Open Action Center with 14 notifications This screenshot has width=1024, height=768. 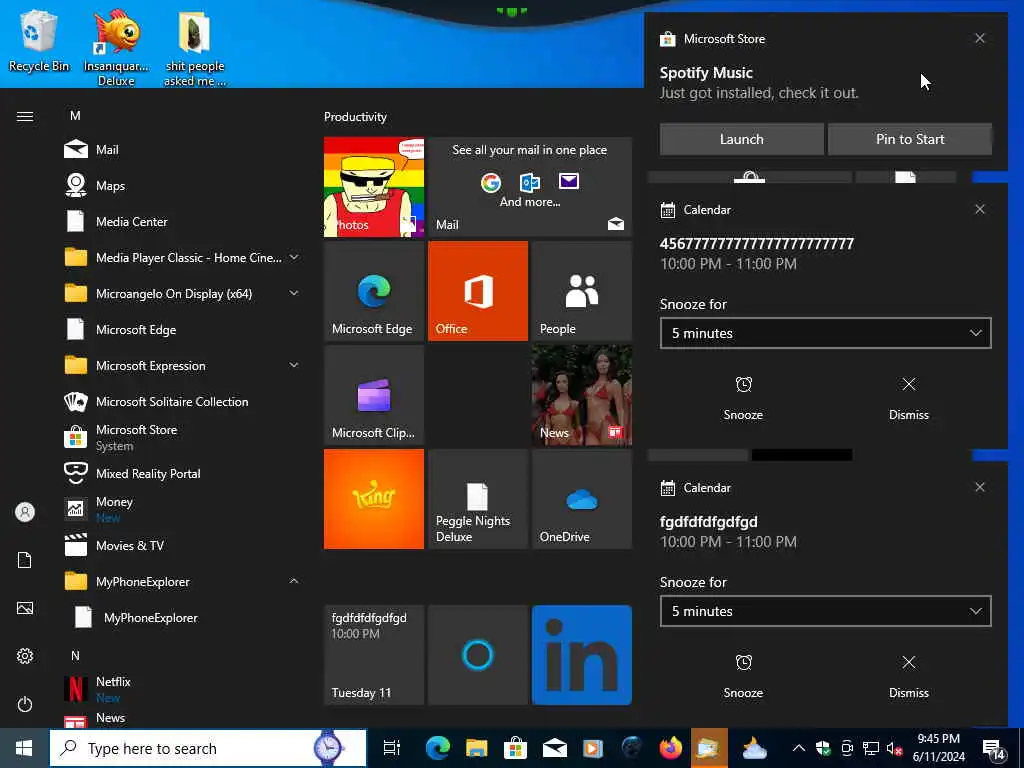pyautogui.click(x=993, y=748)
